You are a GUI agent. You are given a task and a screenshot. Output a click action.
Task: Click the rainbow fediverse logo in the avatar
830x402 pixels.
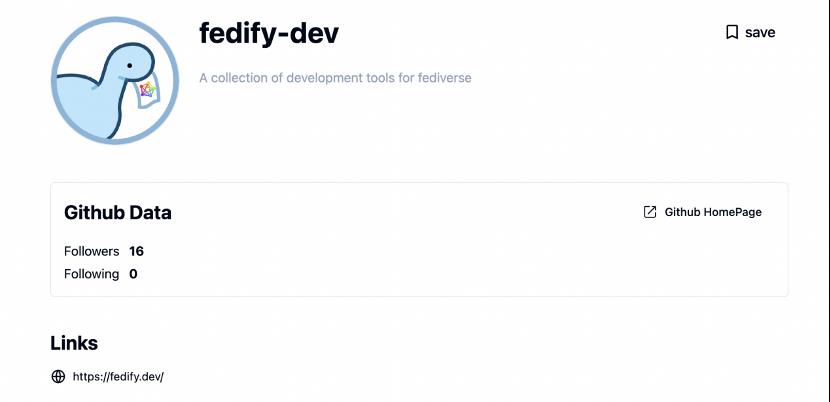[148, 89]
